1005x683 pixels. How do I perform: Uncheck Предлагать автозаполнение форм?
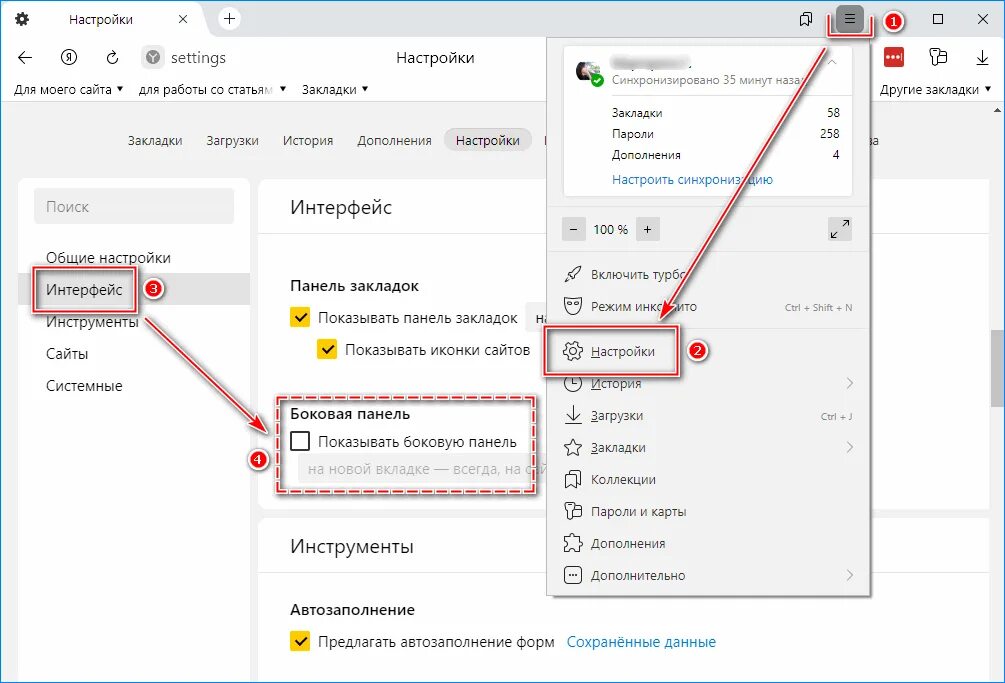pos(300,641)
